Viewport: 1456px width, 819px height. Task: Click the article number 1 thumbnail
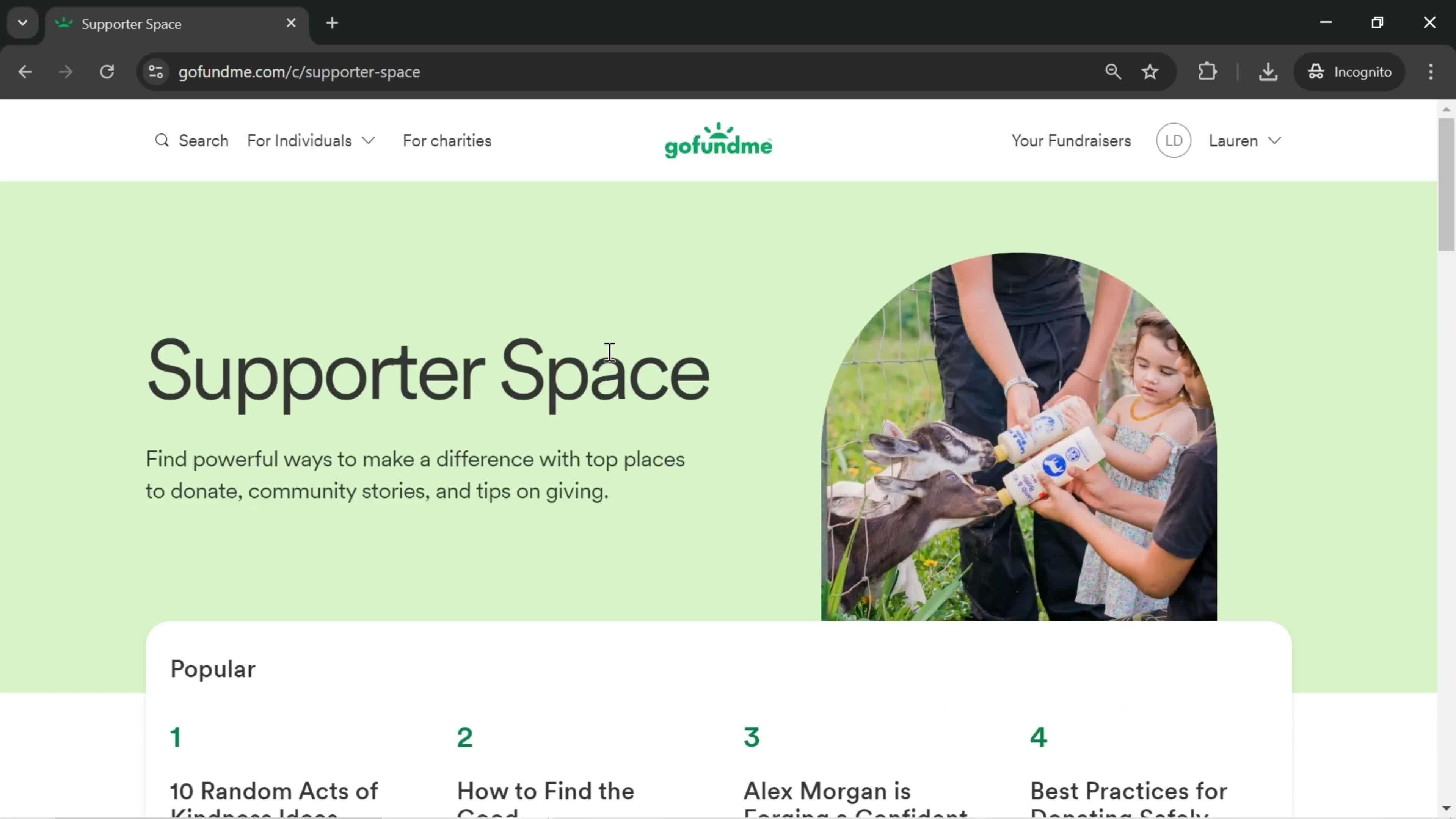click(x=175, y=737)
